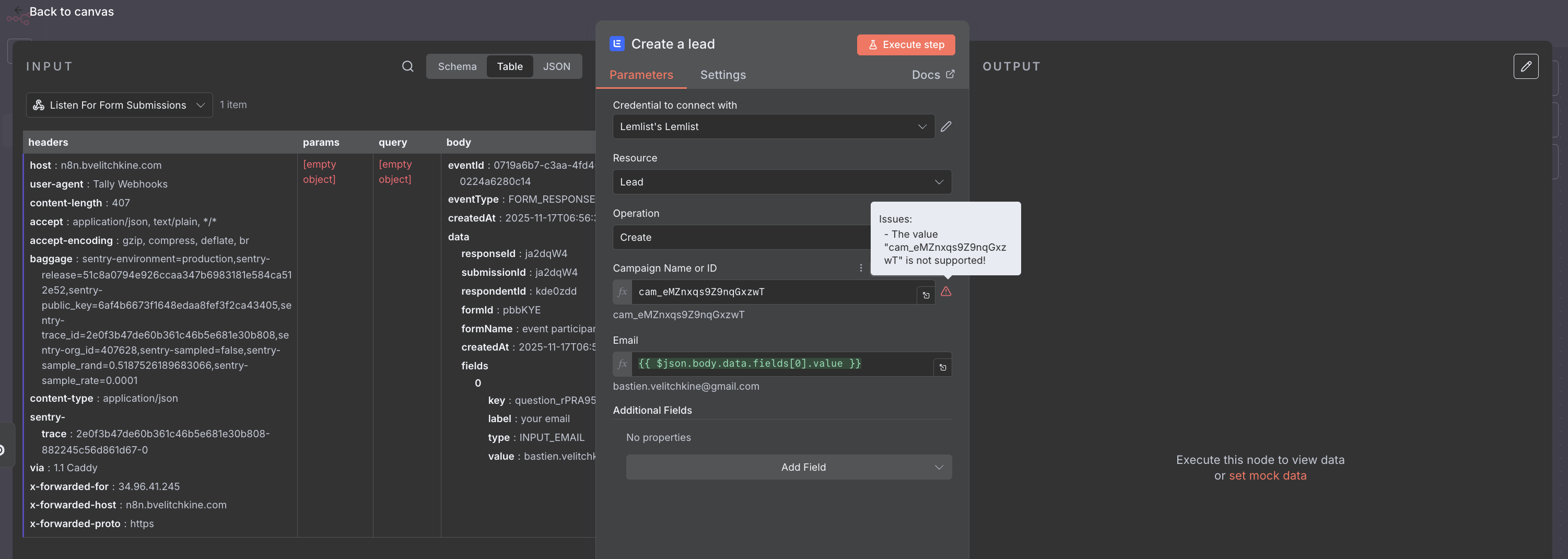Open the three-dot menu beside Campaign Name or ID
The height and width of the screenshot is (559, 1568).
[861, 267]
